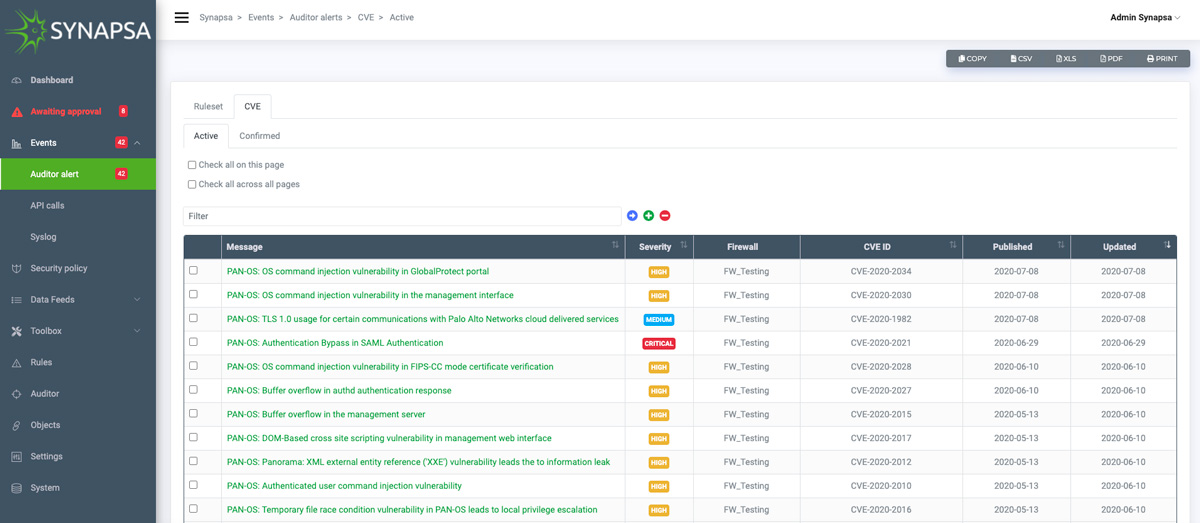Select the CVE tab

(252, 106)
